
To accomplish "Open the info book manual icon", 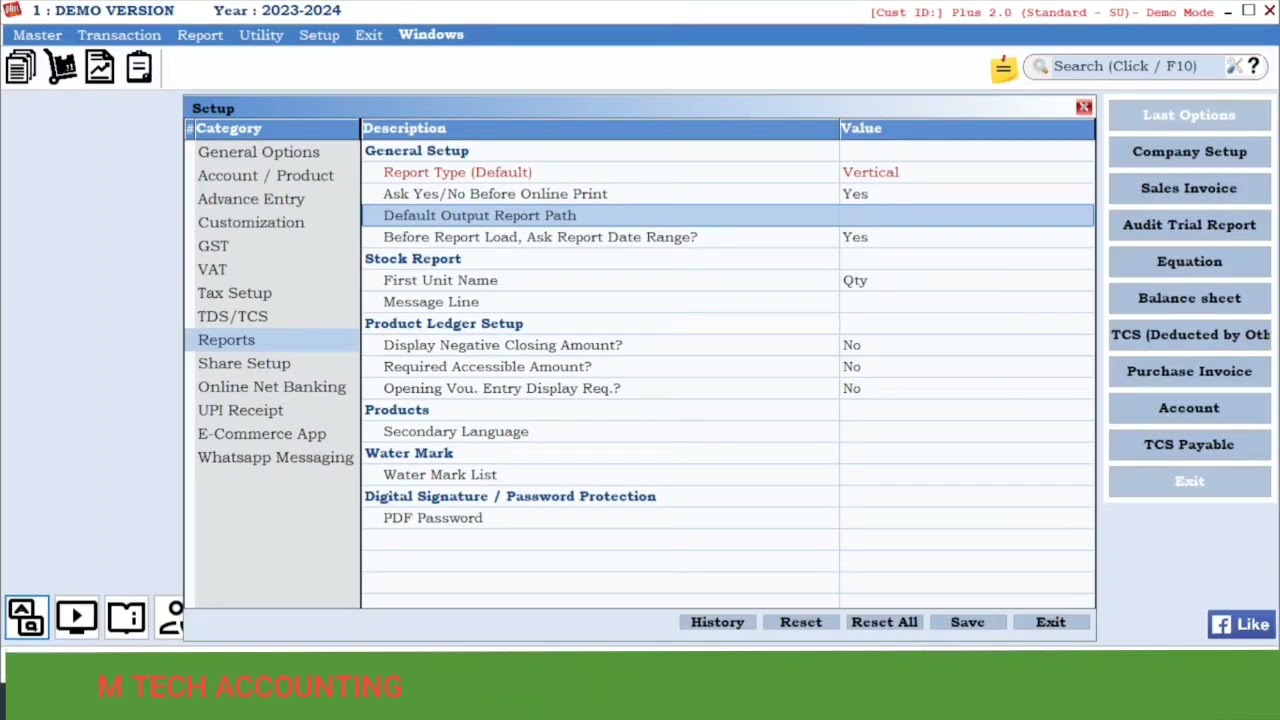I will tap(126, 617).
